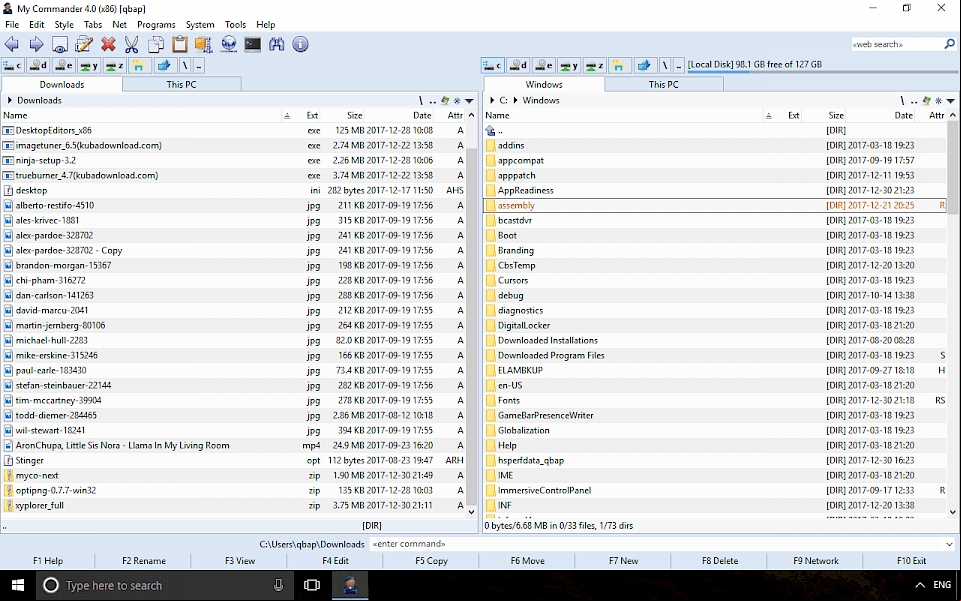Screen dimensions: 961x601
Task: Select drive d in left panel
Action: coord(37,65)
